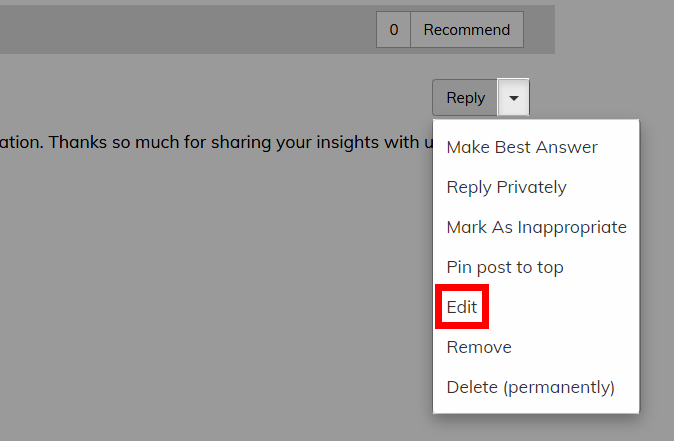
Task: Open the dropdown caret beside Reply
Action: click(513, 98)
